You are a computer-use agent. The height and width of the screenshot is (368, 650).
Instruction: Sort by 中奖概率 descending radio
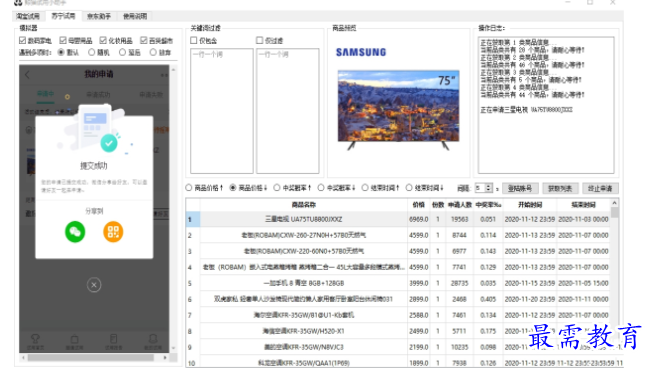coord(321,188)
